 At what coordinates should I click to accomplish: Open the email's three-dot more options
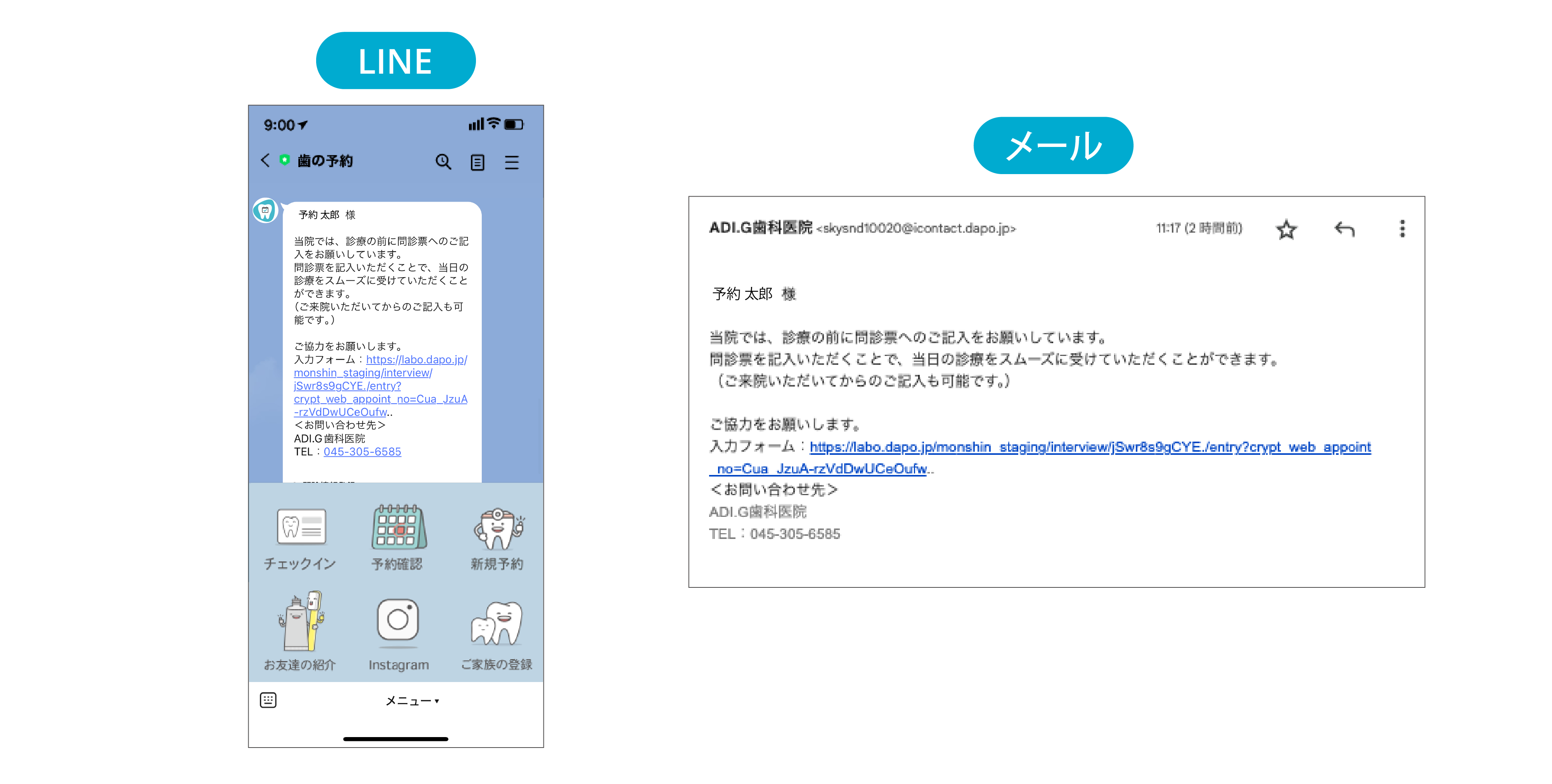tap(1402, 229)
